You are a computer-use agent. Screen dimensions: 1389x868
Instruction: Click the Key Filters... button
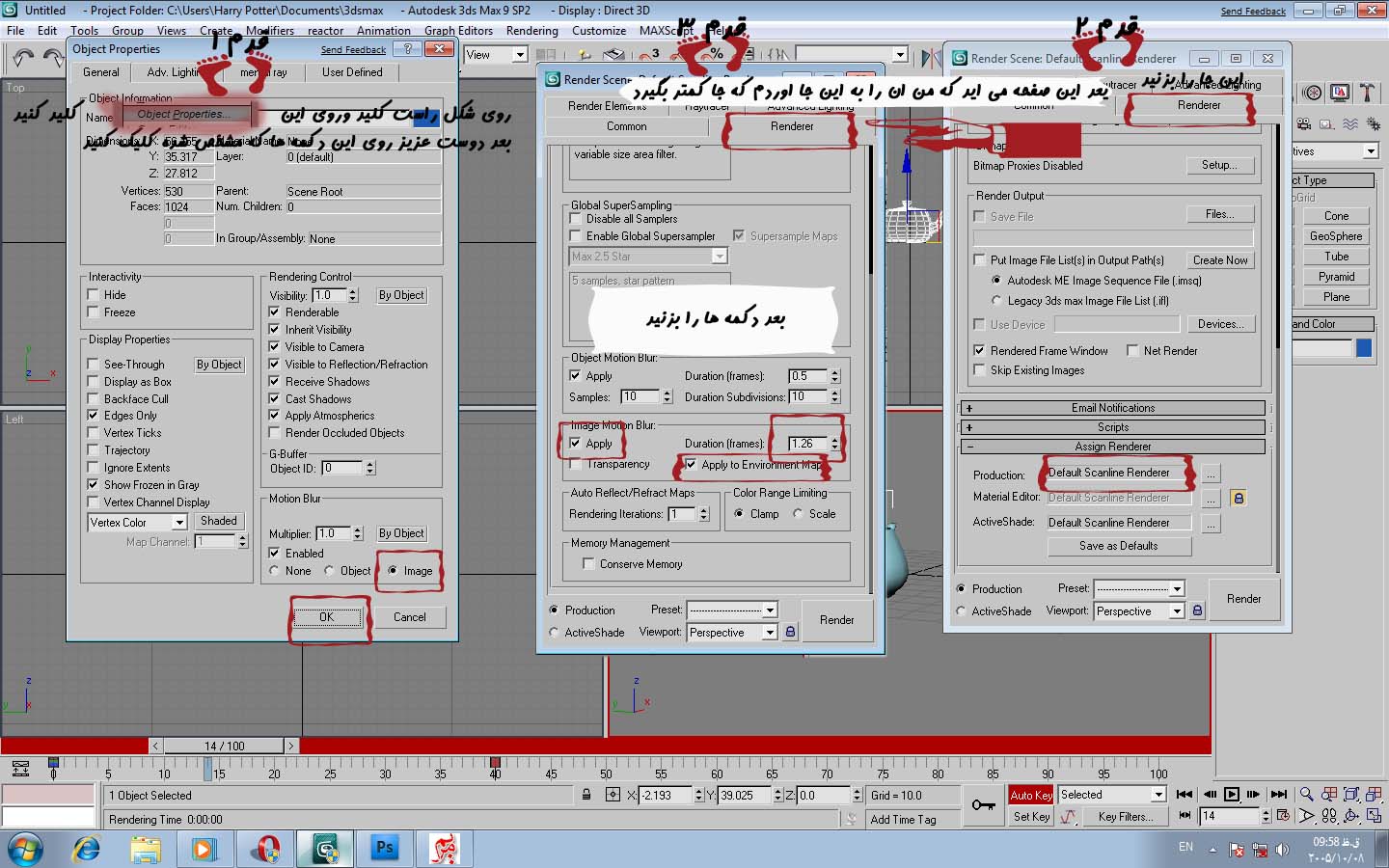point(1124,817)
